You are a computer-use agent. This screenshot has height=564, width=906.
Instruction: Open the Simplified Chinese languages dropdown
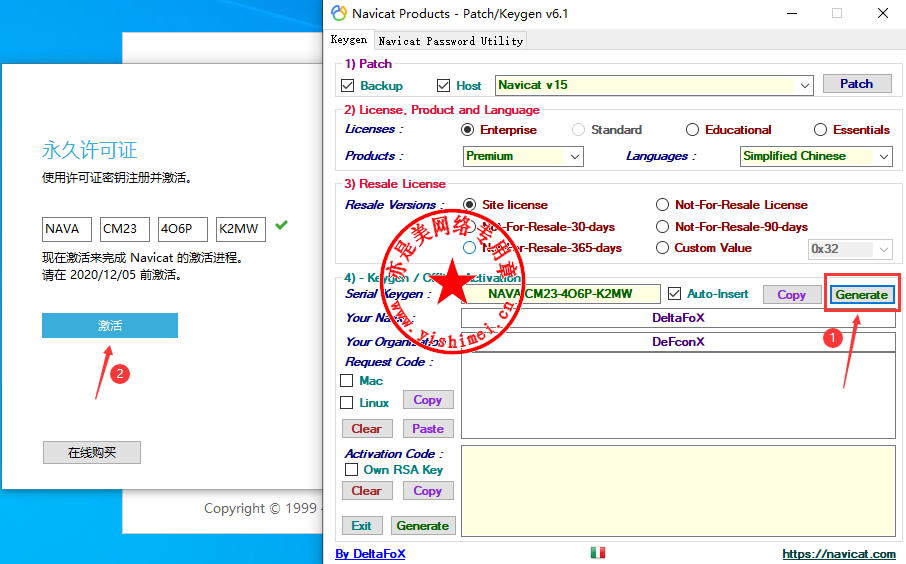[883, 157]
